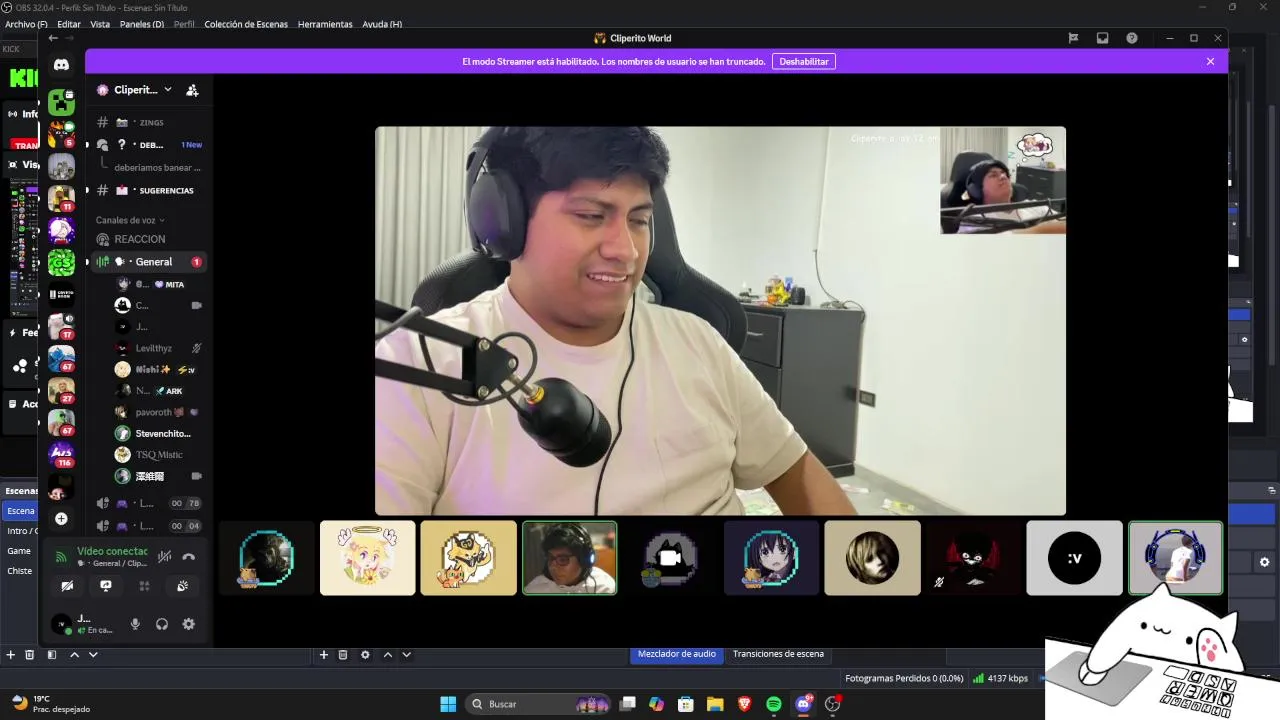Open the SUGERENCIAS text channel
Image resolution: width=1280 pixels, height=720 pixels.
pyautogui.click(x=148, y=190)
